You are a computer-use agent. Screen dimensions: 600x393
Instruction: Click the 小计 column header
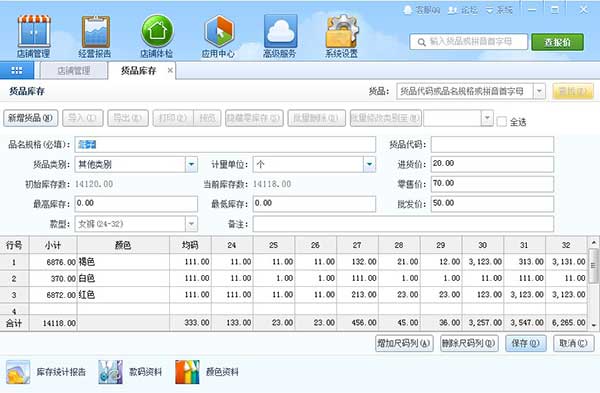tap(53, 245)
